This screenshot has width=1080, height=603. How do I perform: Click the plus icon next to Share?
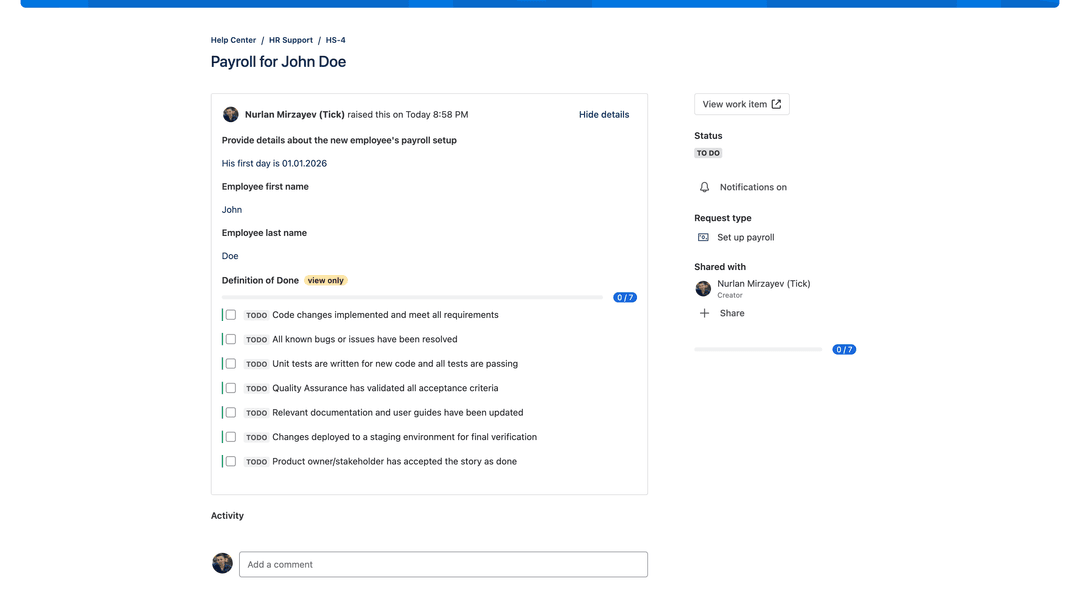tap(703, 313)
